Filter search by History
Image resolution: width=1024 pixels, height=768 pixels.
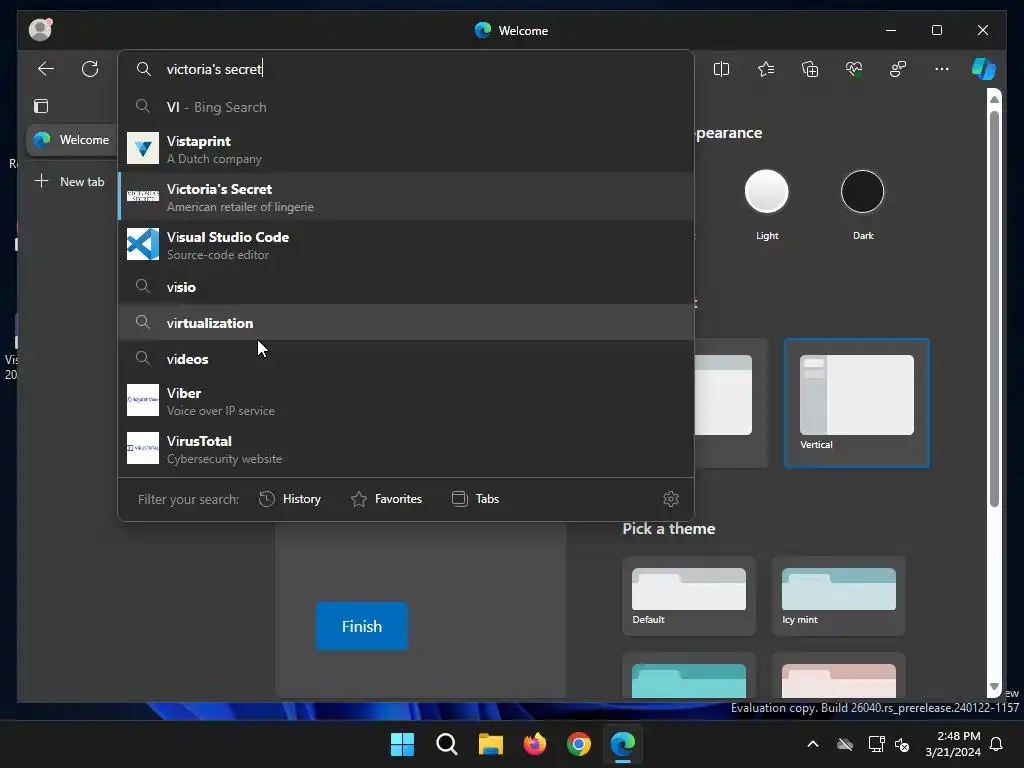(x=290, y=499)
